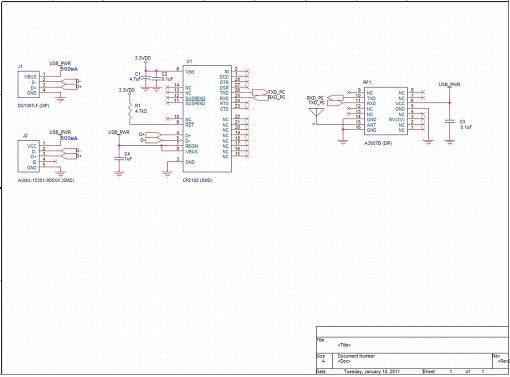510x377 pixels.
Task: Select the RF1 module body
Action: [x=386, y=111]
